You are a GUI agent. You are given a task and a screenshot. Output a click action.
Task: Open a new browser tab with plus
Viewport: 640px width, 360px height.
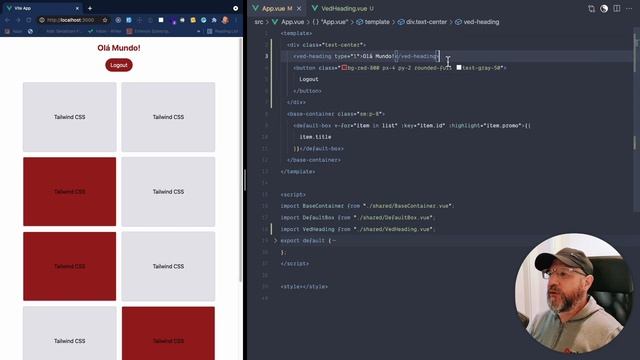90,8
